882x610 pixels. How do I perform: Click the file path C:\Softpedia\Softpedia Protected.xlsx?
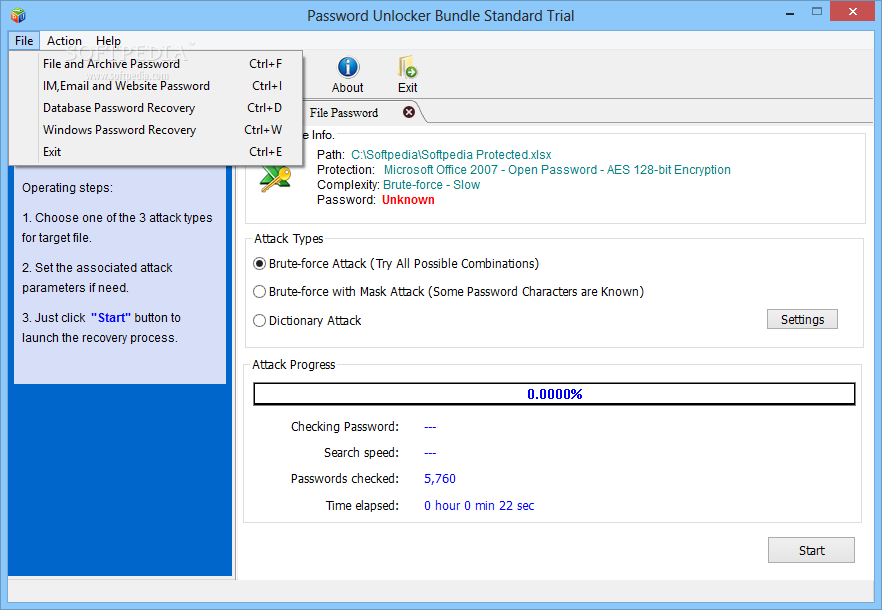tap(451, 155)
